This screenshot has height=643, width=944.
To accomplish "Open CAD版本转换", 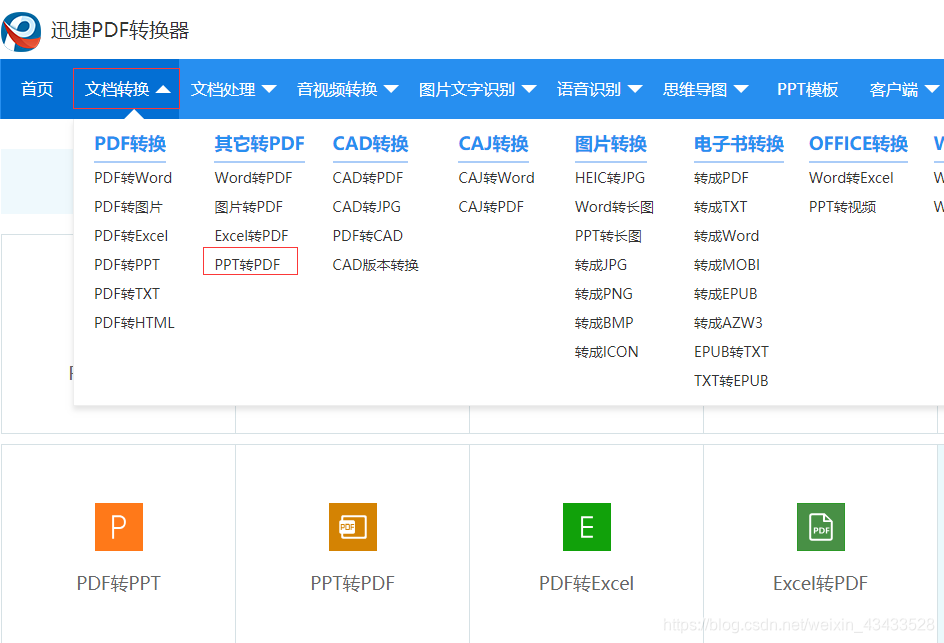I will click(376, 264).
